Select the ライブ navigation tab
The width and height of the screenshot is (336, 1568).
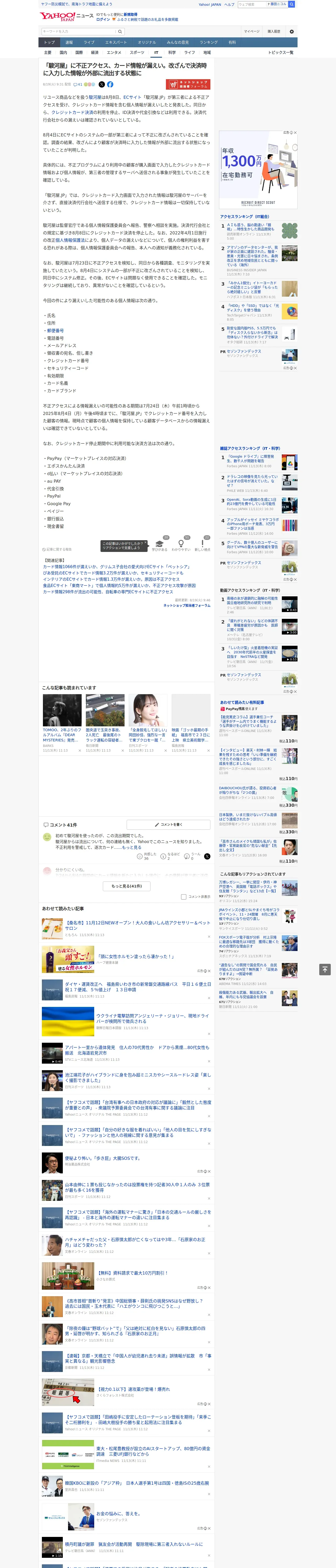[x=89, y=43]
